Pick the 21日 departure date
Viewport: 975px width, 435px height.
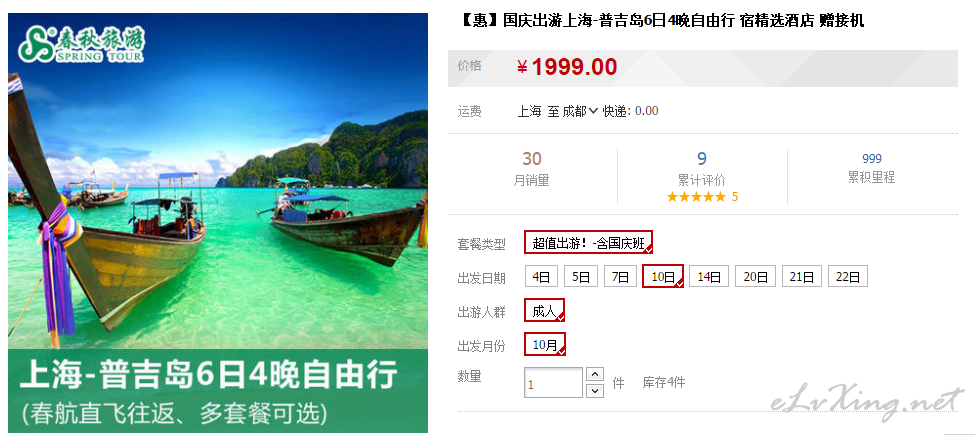coord(802,277)
